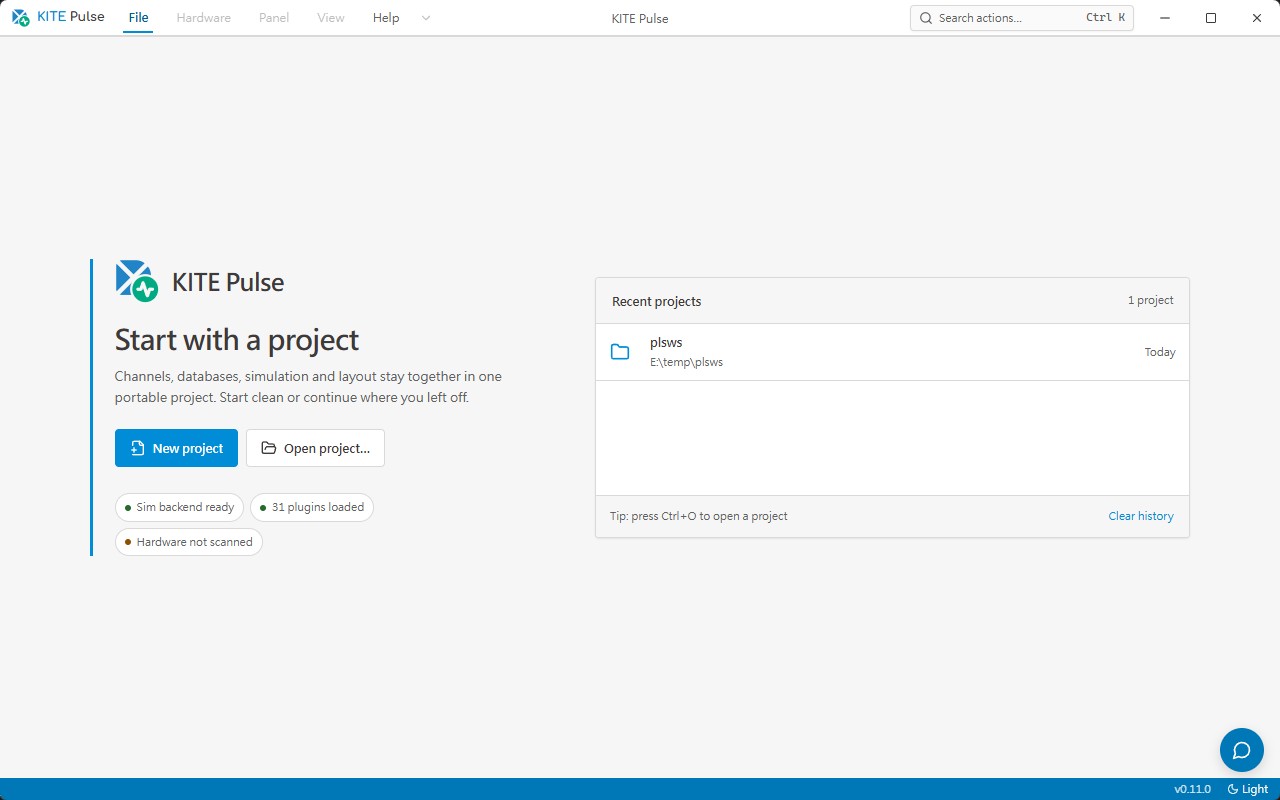This screenshot has height=800, width=1280.
Task: Open the File menu
Action: click(x=138, y=18)
